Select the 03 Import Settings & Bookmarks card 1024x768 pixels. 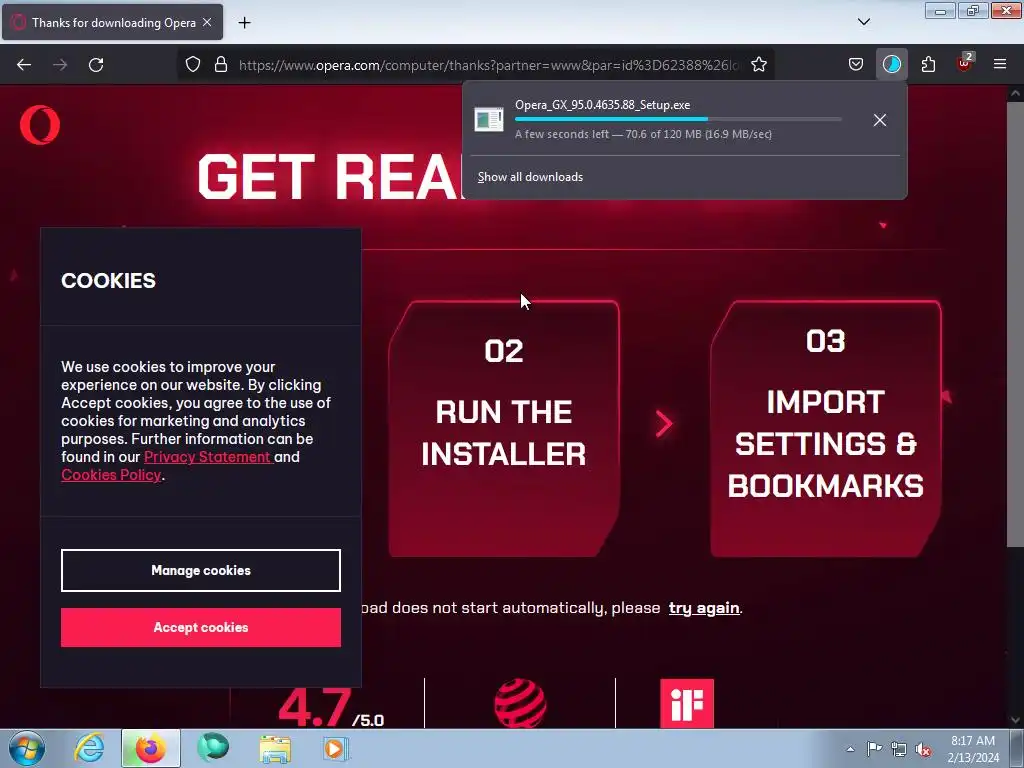pos(825,429)
